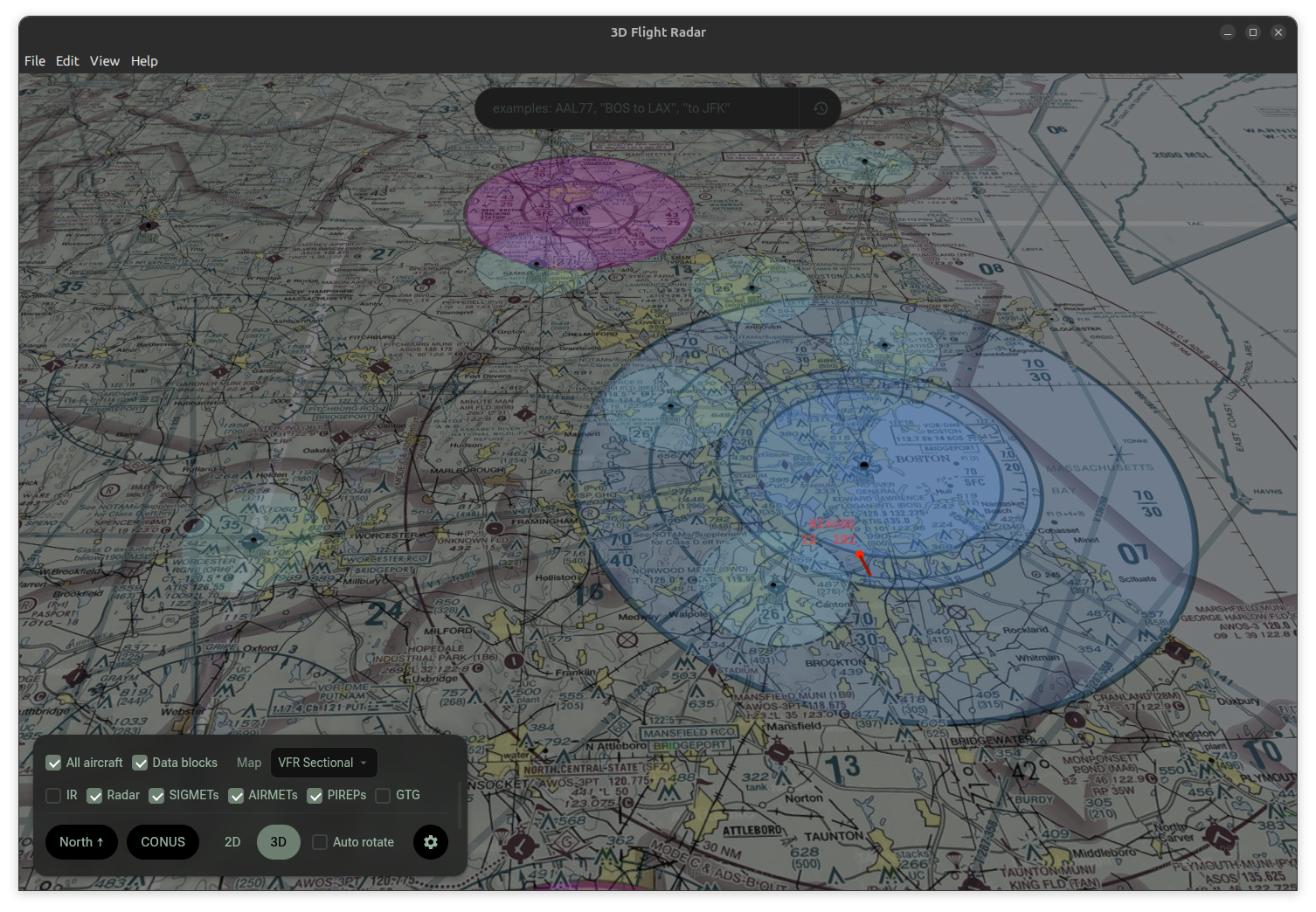Switch the view to 2D mode
The width and height of the screenshot is (1316, 912).
pos(232,842)
